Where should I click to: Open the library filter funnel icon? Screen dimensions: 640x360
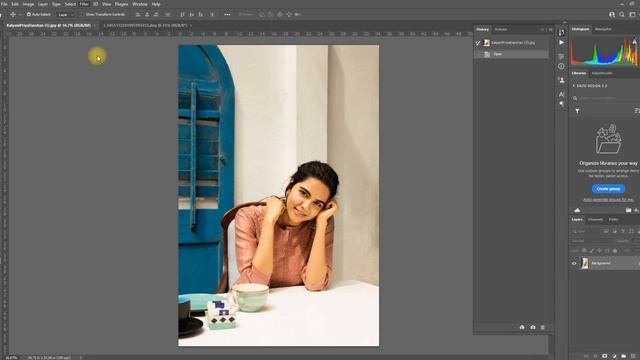tap(577, 111)
